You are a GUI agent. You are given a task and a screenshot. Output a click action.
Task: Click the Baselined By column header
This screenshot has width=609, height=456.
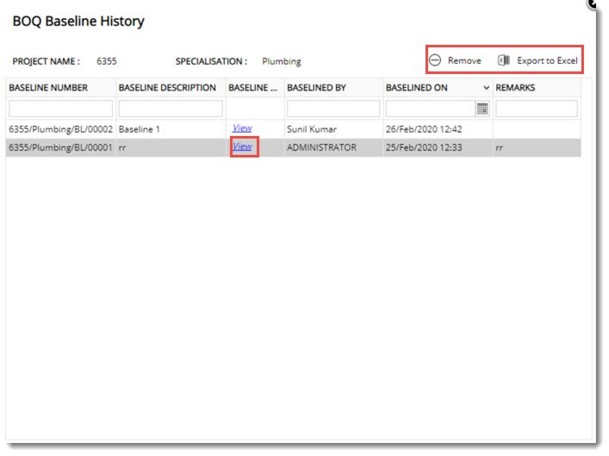[x=316, y=88]
